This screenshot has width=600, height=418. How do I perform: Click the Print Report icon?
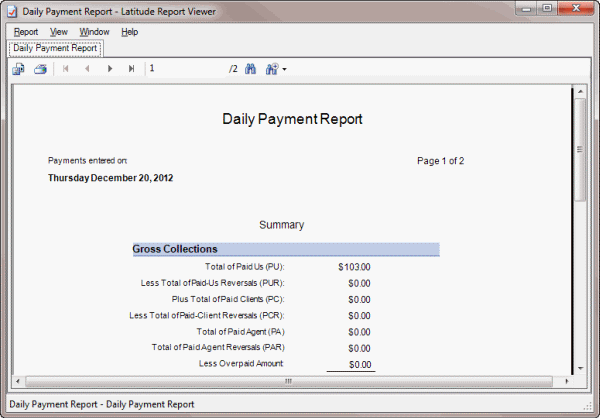tap(41, 69)
